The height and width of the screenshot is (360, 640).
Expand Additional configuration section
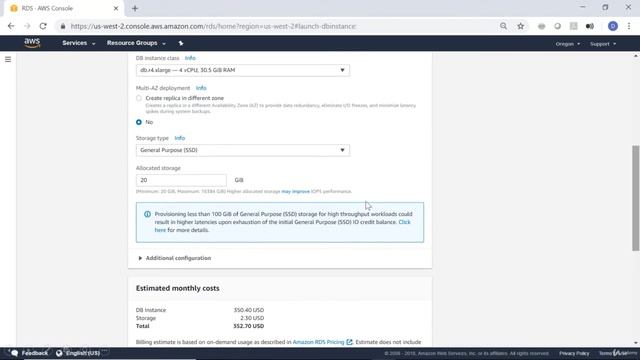(x=175, y=258)
